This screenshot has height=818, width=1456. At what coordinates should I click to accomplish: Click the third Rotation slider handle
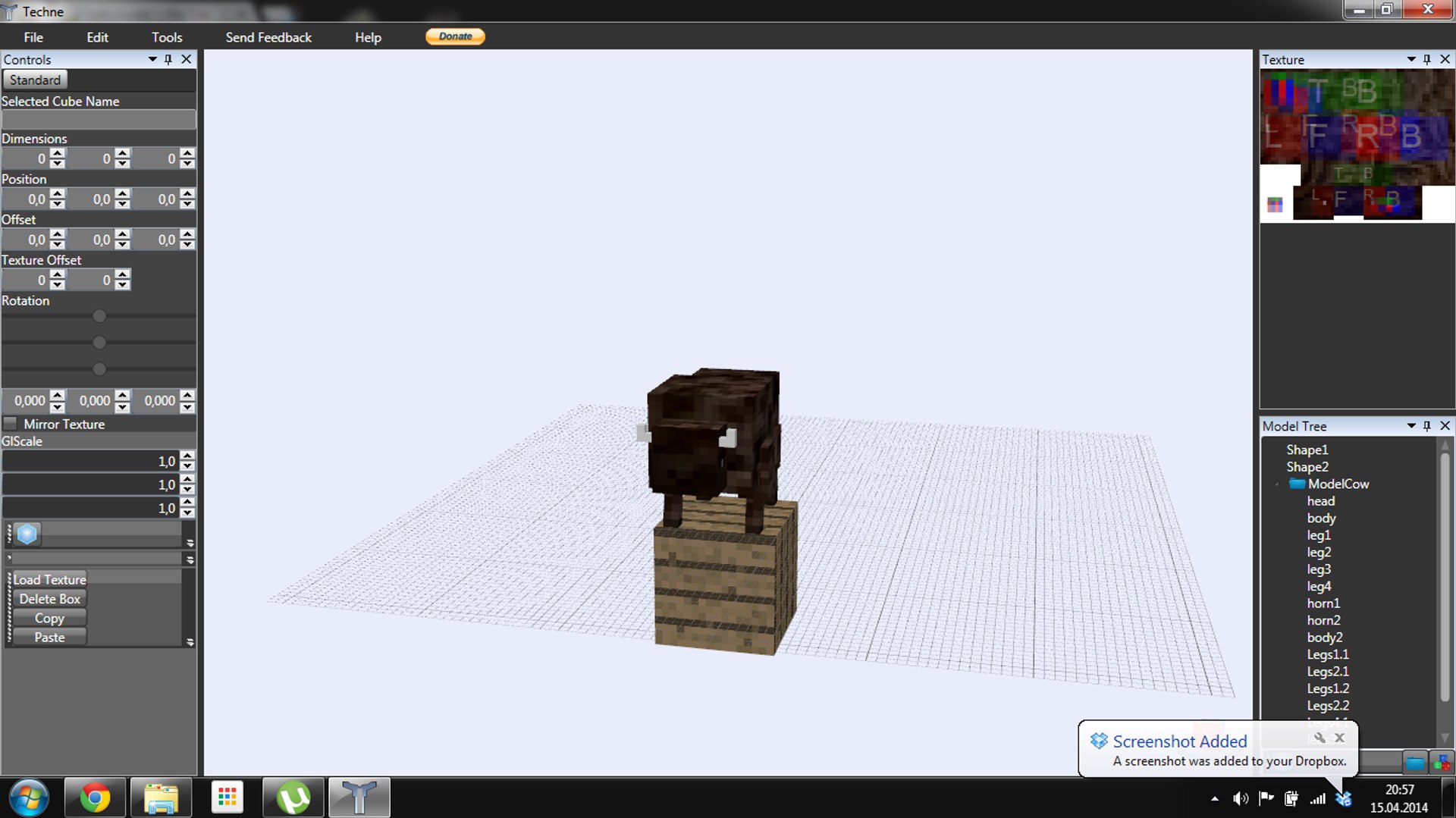[99, 369]
